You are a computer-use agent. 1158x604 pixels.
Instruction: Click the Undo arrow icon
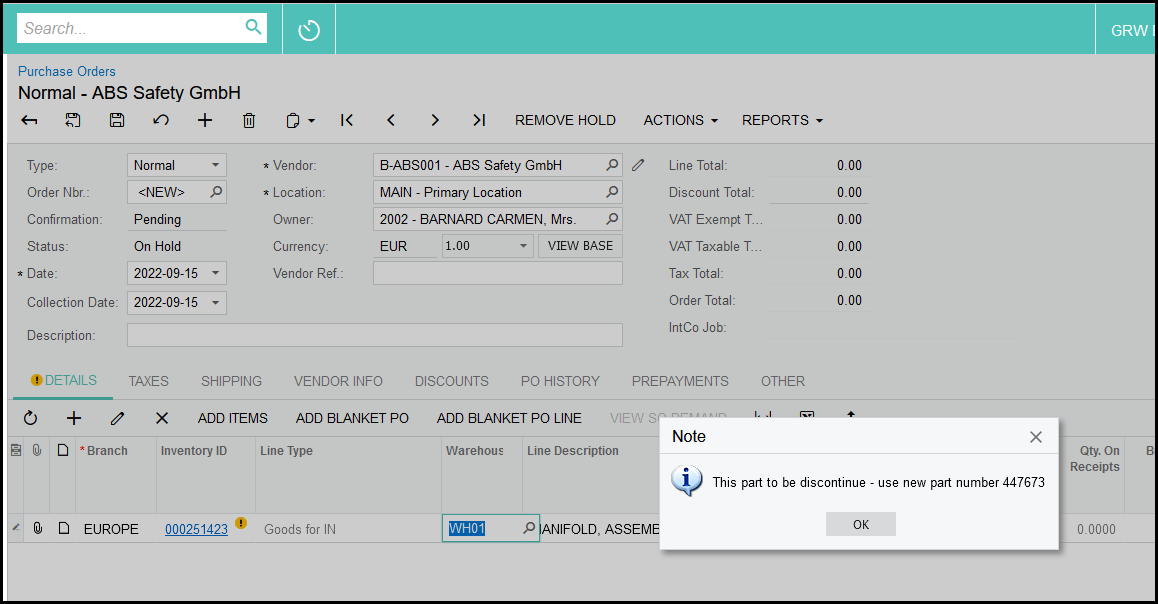pos(161,120)
